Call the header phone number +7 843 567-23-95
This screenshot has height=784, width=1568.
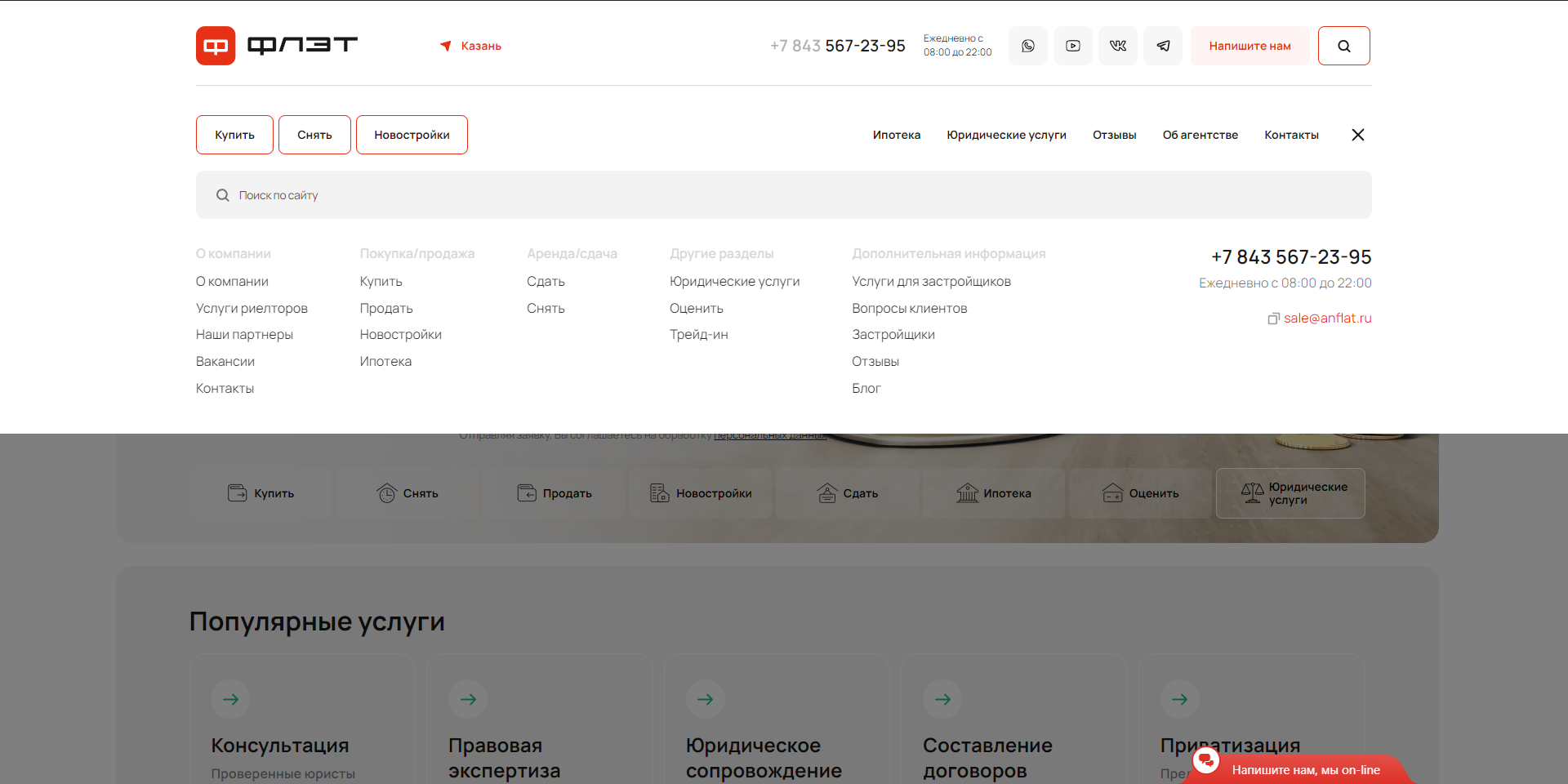coord(837,46)
